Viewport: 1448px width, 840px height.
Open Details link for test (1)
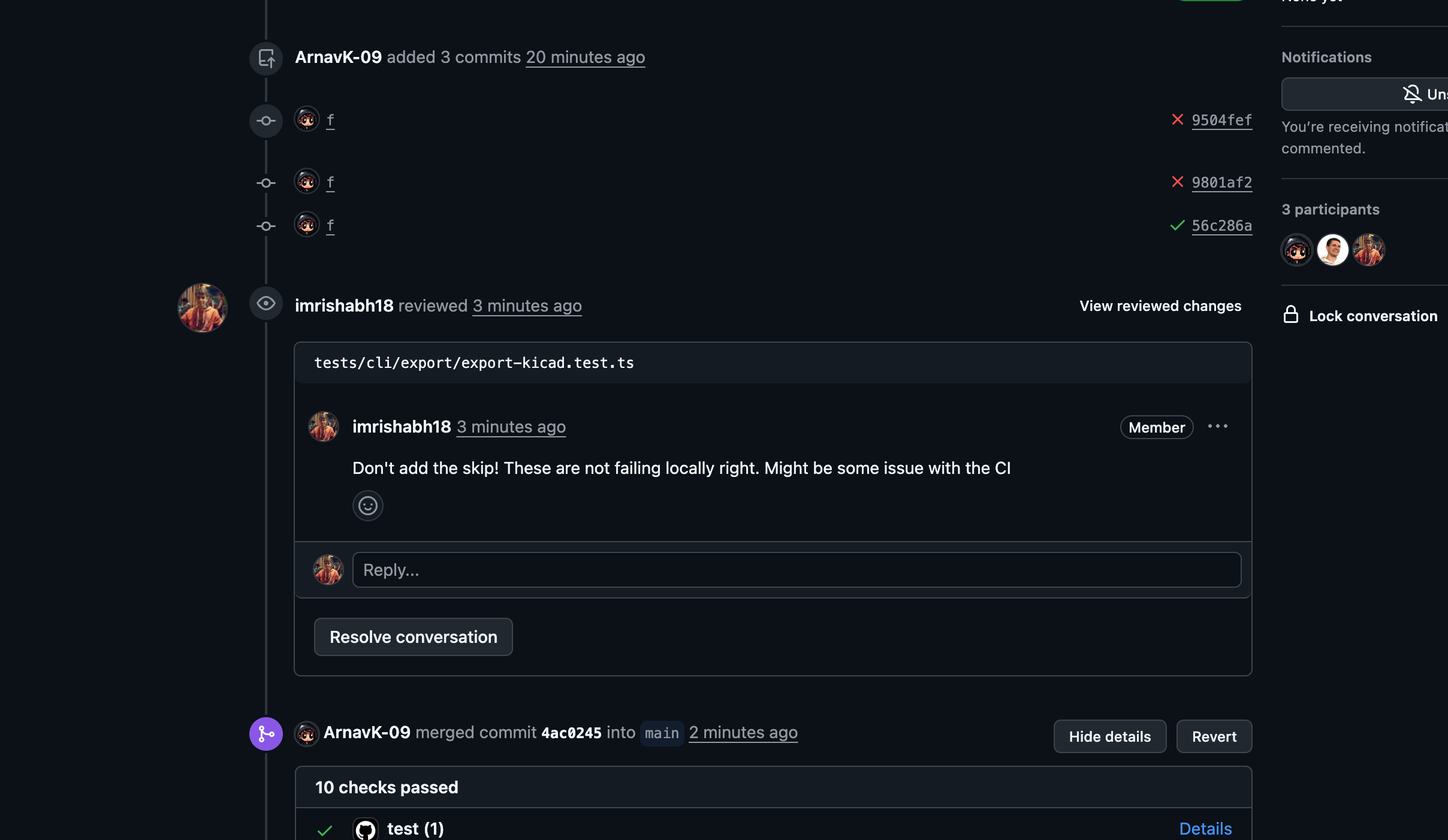[x=1205, y=829]
